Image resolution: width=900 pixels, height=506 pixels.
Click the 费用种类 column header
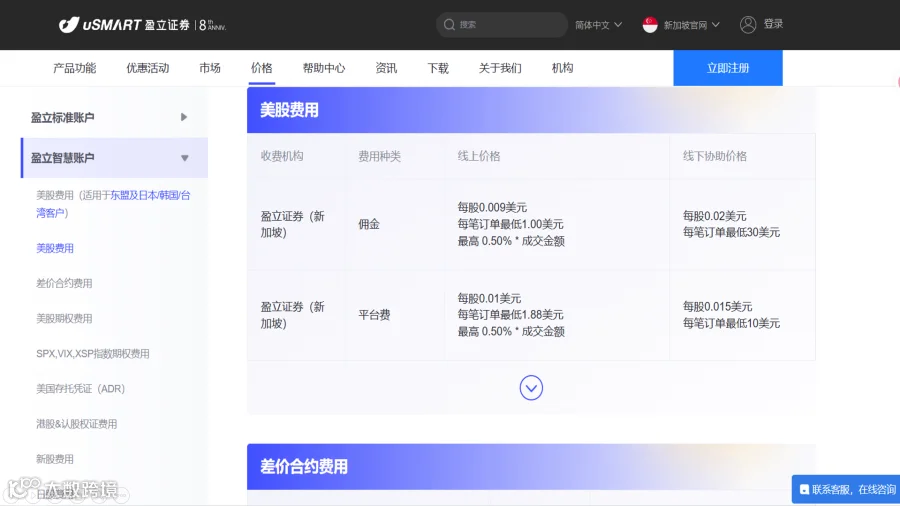coord(379,156)
